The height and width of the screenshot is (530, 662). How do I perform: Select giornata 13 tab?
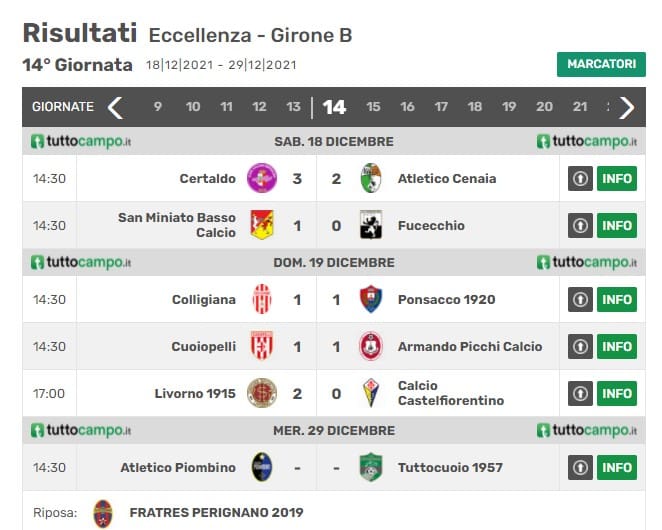[x=293, y=107]
